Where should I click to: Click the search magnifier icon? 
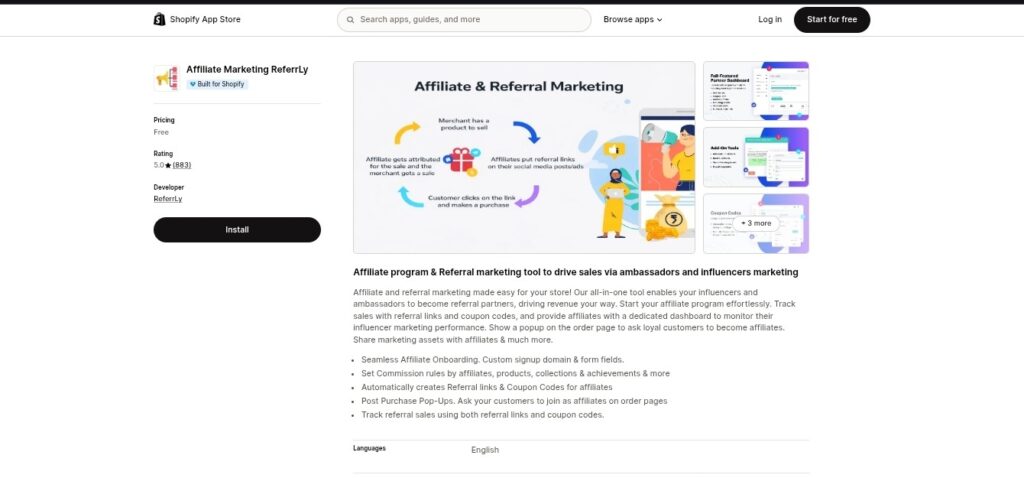[x=351, y=20]
